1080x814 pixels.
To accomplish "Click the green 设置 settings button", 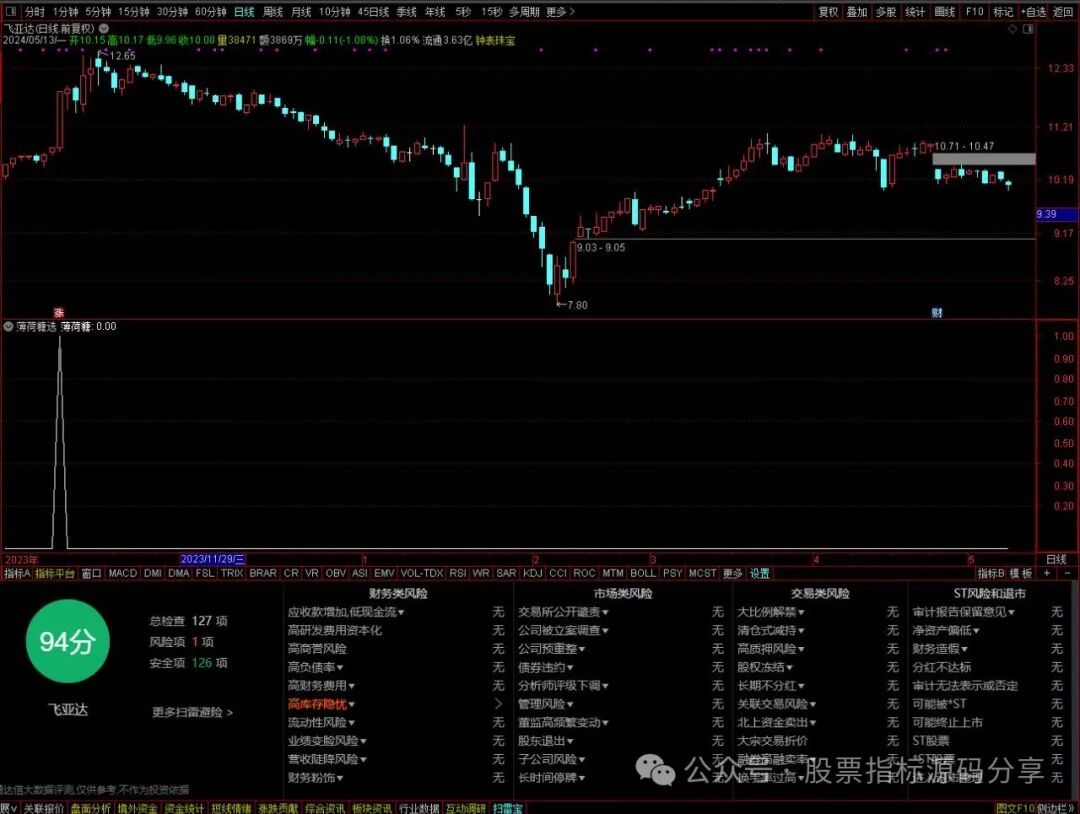I will pyautogui.click(x=760, y=573).
